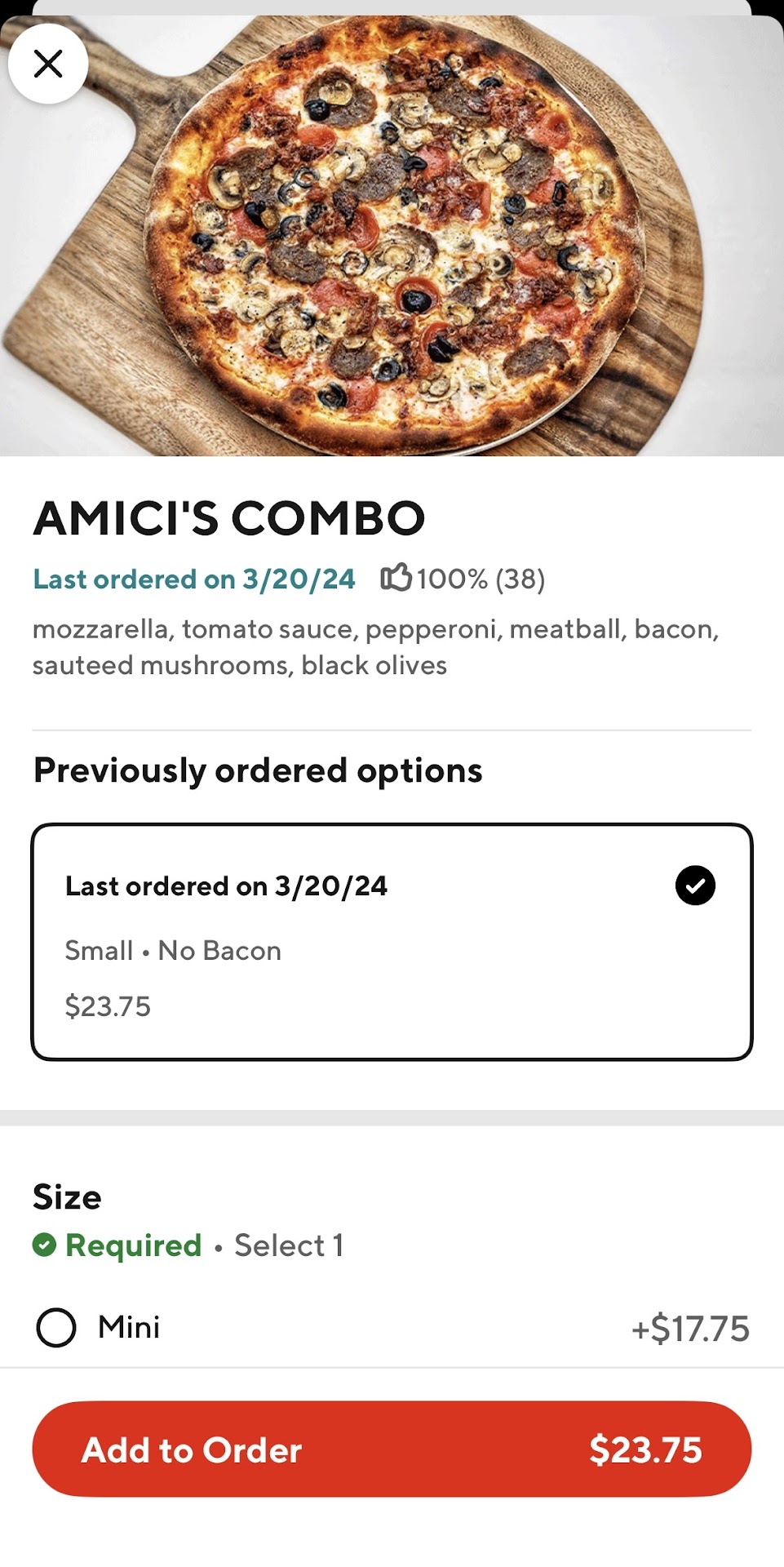784x1567 pixels.
Task: Close the item details sheet
Action: [48, 63]
